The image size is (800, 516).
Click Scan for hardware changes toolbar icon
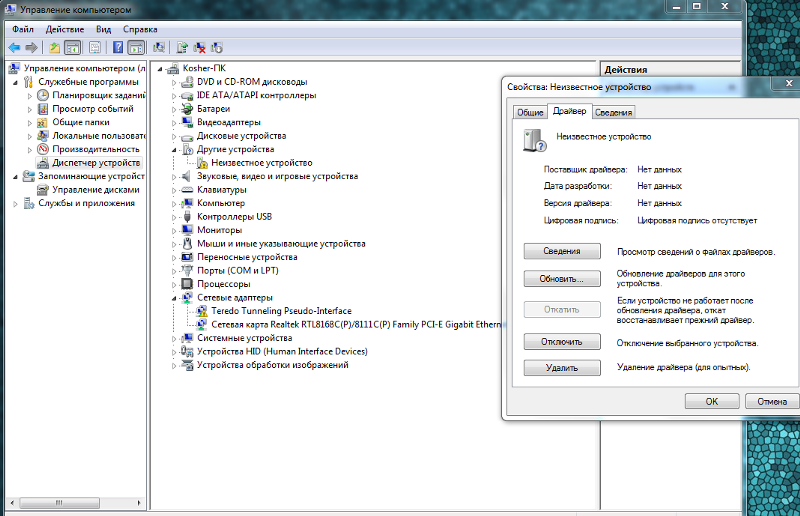(159, 48)
